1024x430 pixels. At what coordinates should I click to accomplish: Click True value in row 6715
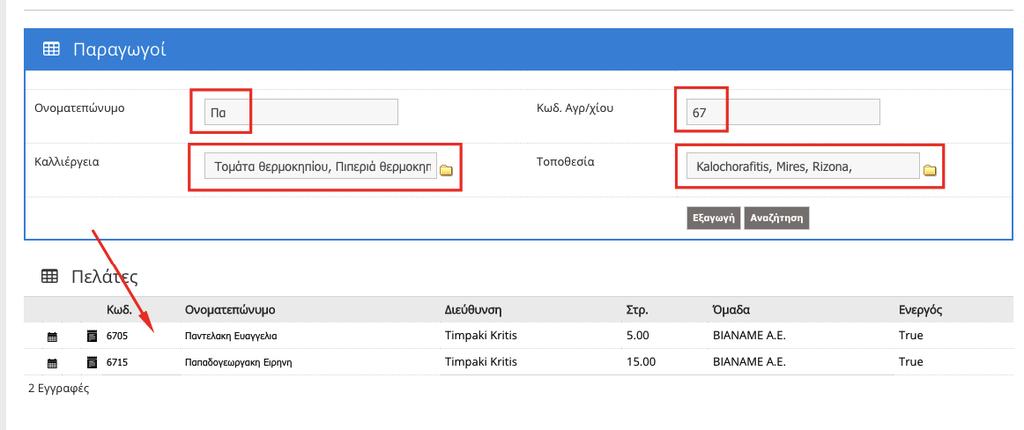910,361
